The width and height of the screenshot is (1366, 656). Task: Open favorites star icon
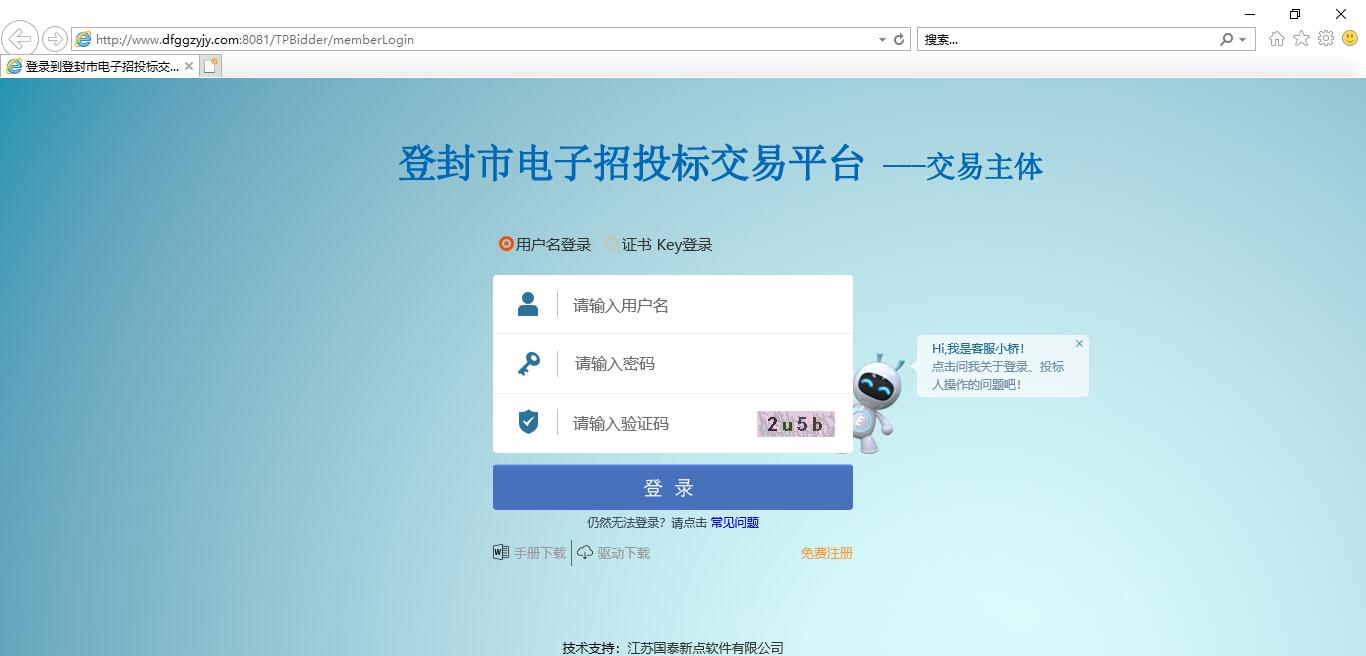(1301, 39)
